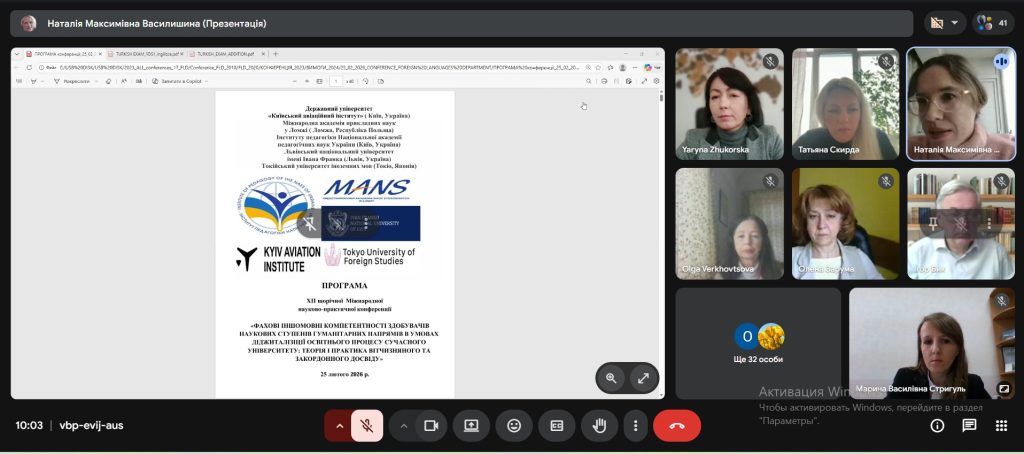Open the chat with everyone panel
The height and width of the screenshot is (454, 1024).
(969, 426)
